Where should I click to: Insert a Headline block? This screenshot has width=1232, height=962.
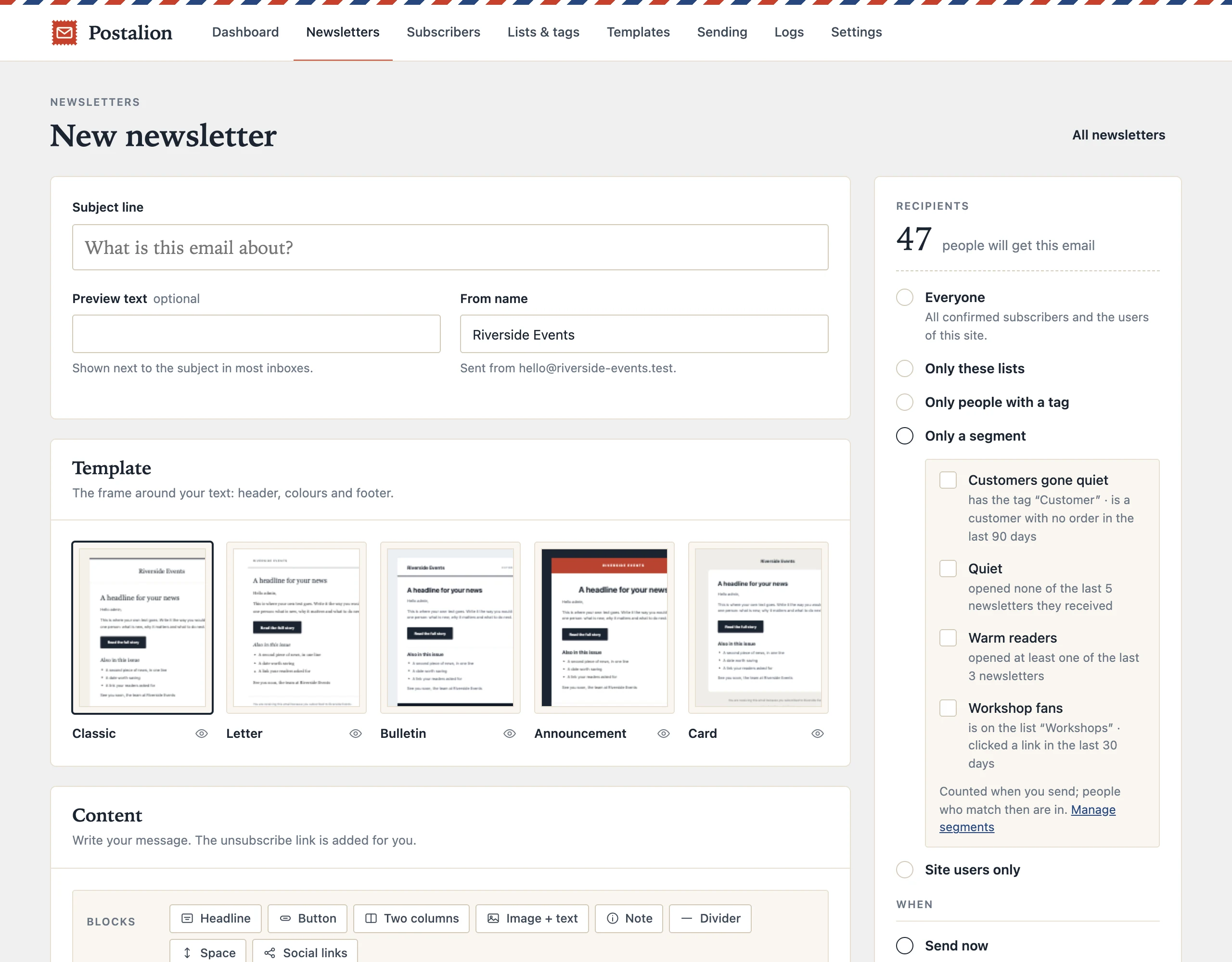point(216,918)
